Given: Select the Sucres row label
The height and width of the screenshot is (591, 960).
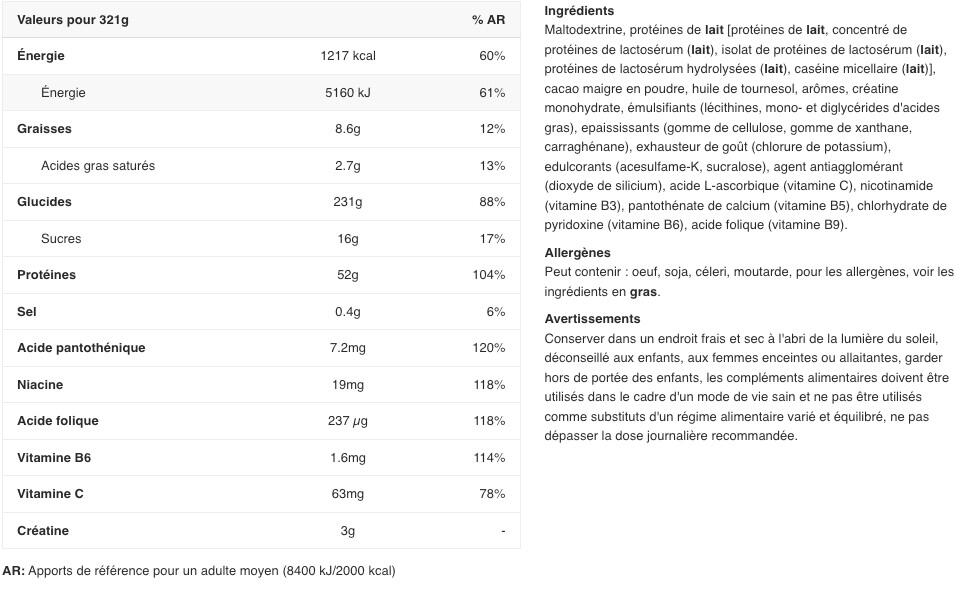Looking at the screenshot, I should tap(61, 238).
